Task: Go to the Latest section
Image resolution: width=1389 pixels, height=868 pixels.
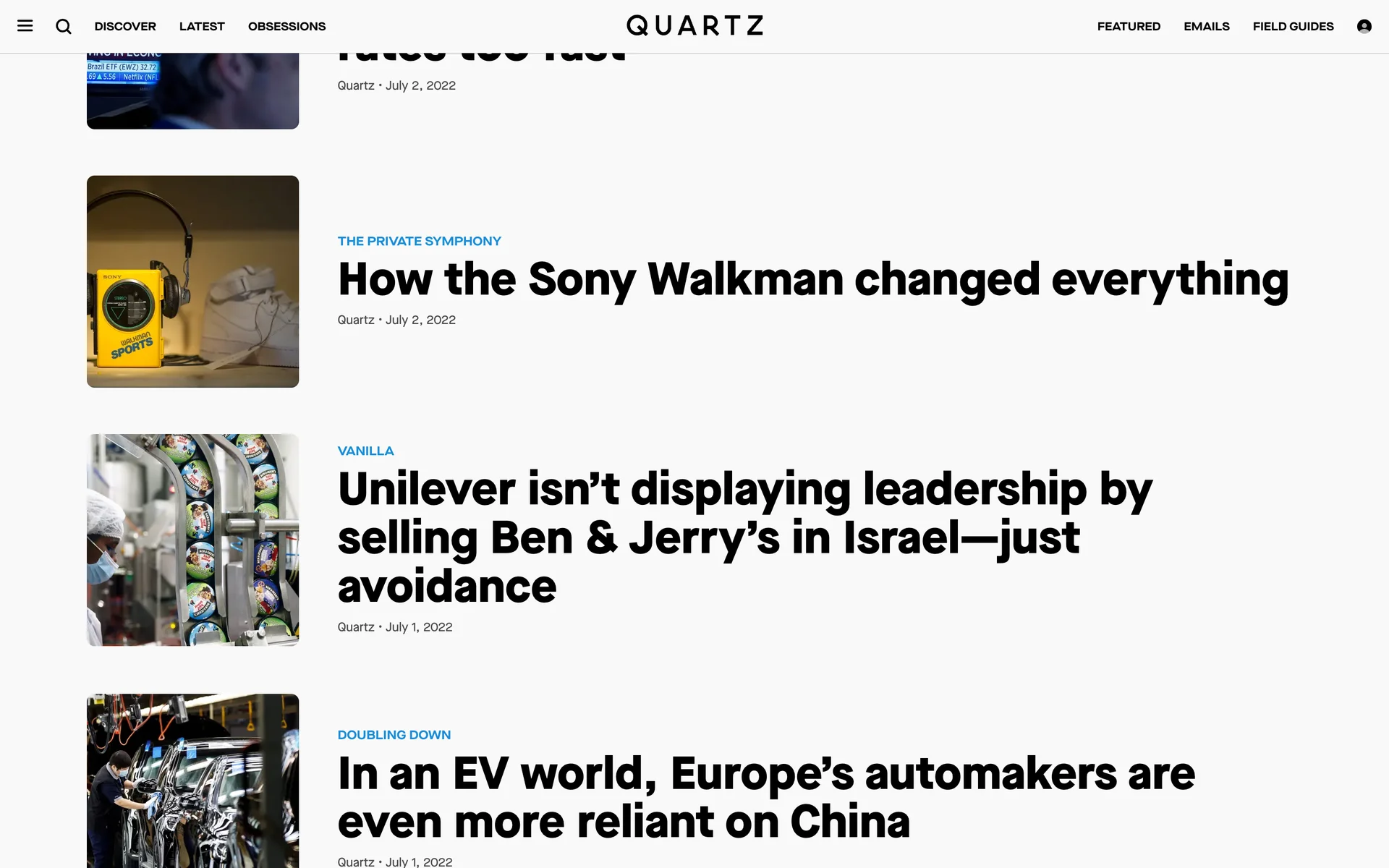Action: [x=202, y=26]
